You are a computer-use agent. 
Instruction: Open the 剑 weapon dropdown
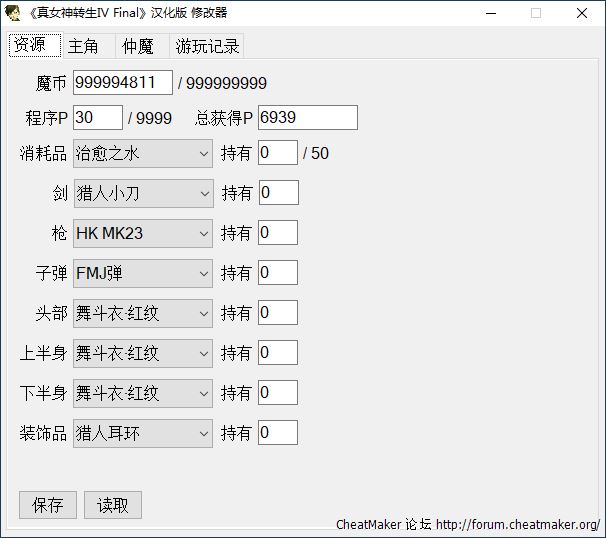tap(143, 193)
